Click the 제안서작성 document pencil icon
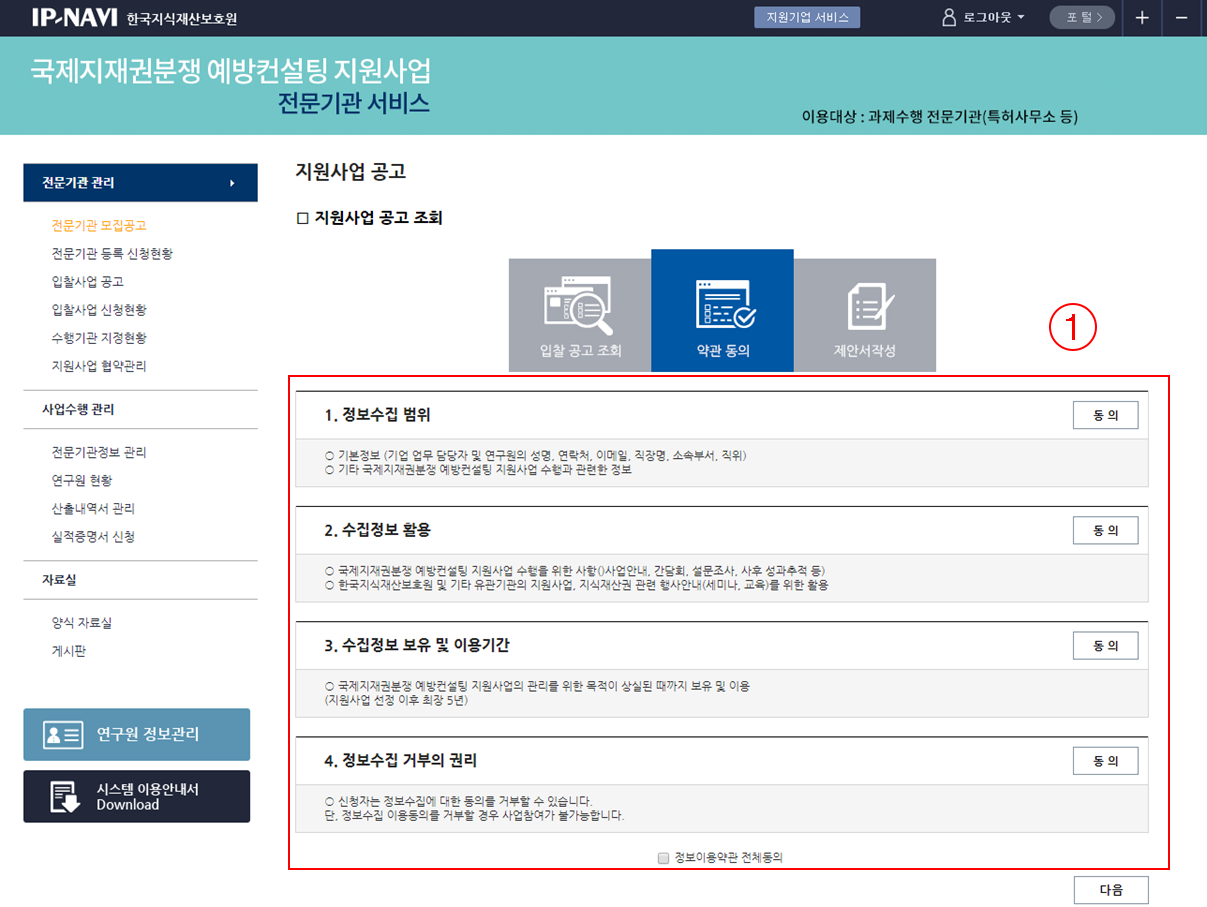1207x907 pixels. pos(865,304)
